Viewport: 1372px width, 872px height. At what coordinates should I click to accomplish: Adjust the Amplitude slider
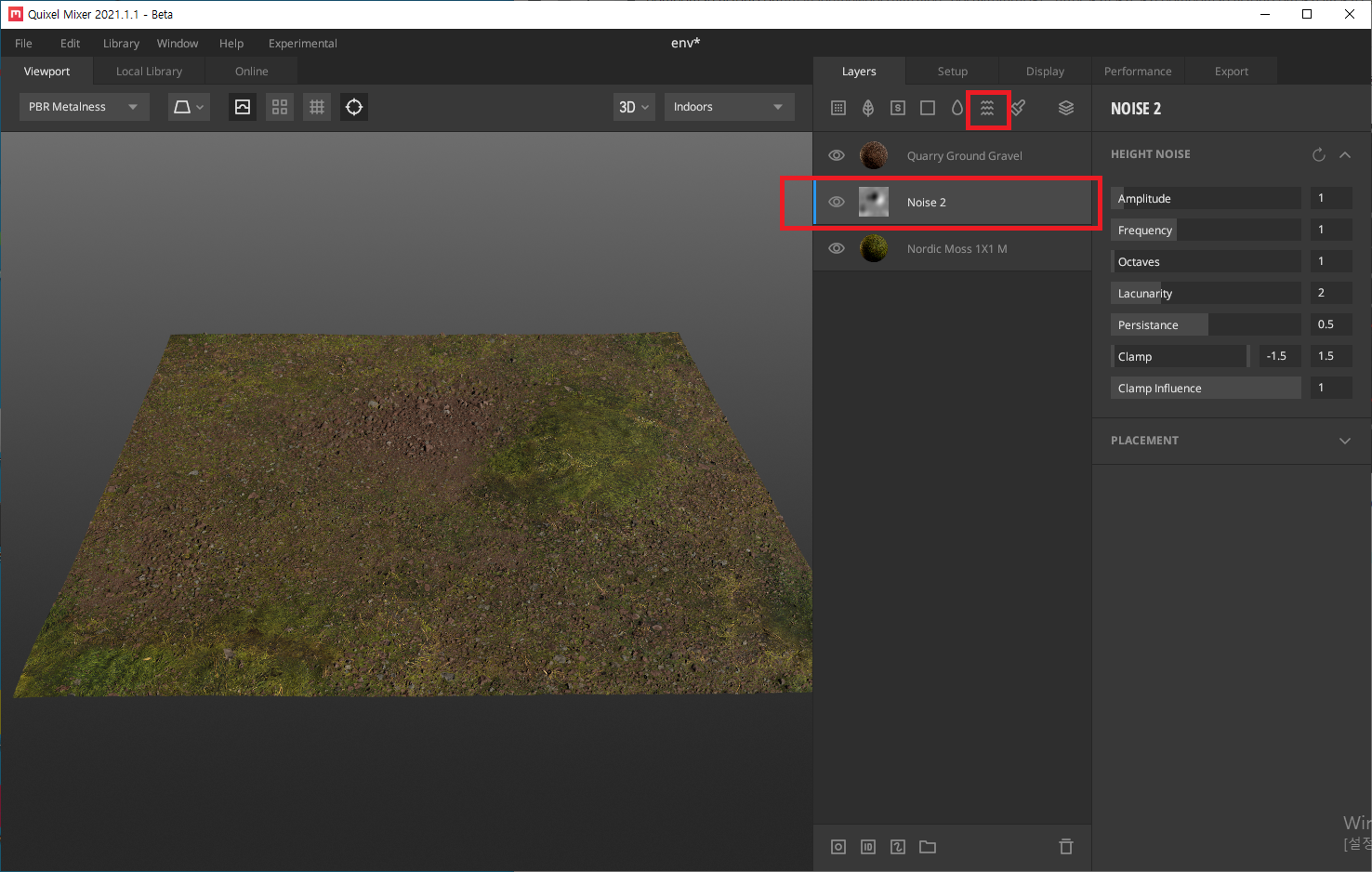click(x=1206, y=198)
